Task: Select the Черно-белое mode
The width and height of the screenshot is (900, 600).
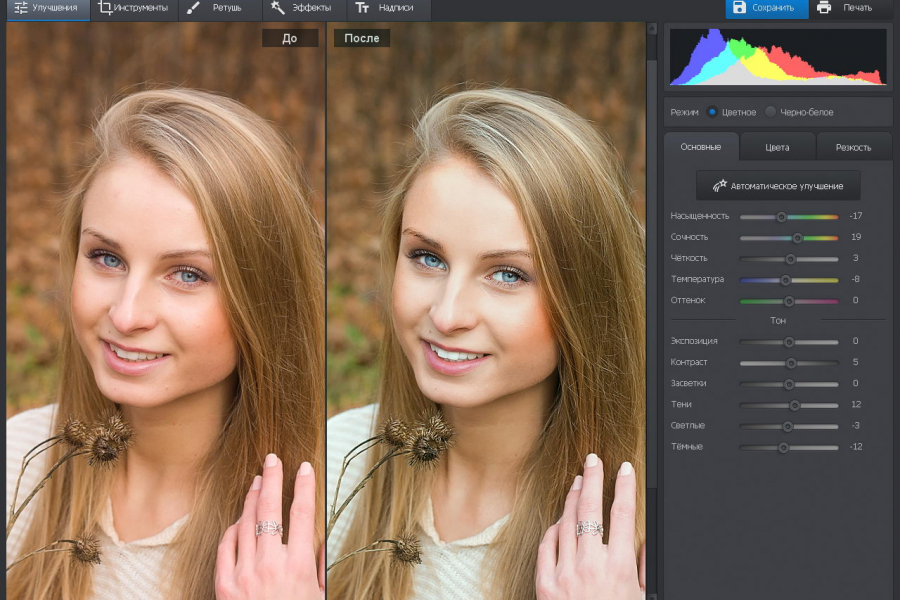Action: tap(771, 112)
